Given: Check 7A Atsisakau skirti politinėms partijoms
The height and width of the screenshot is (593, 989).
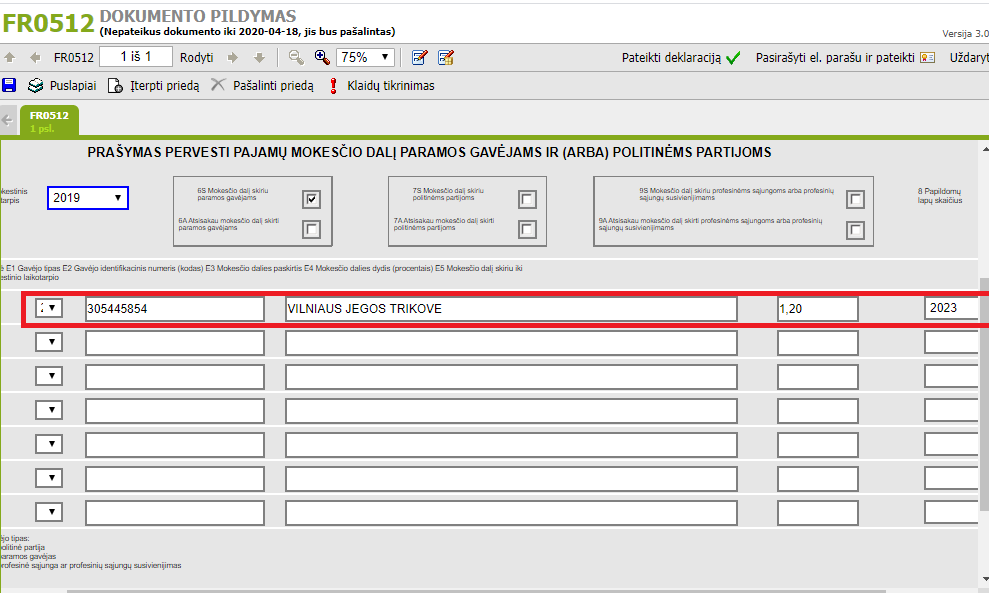Looking at the screenshot, I should tap(527, 229).
